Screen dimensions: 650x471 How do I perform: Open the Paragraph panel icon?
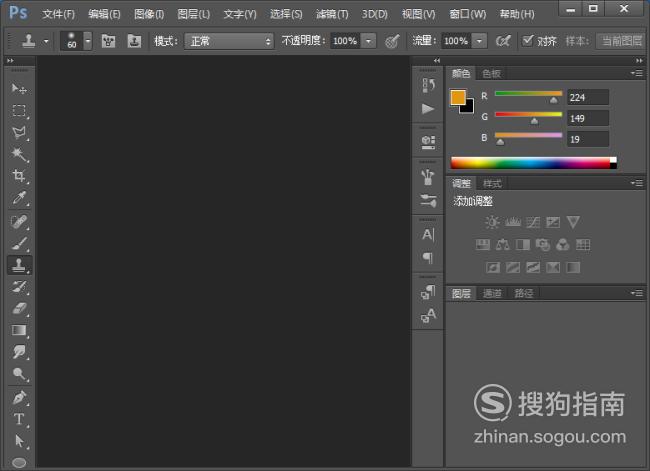point(428,258)
